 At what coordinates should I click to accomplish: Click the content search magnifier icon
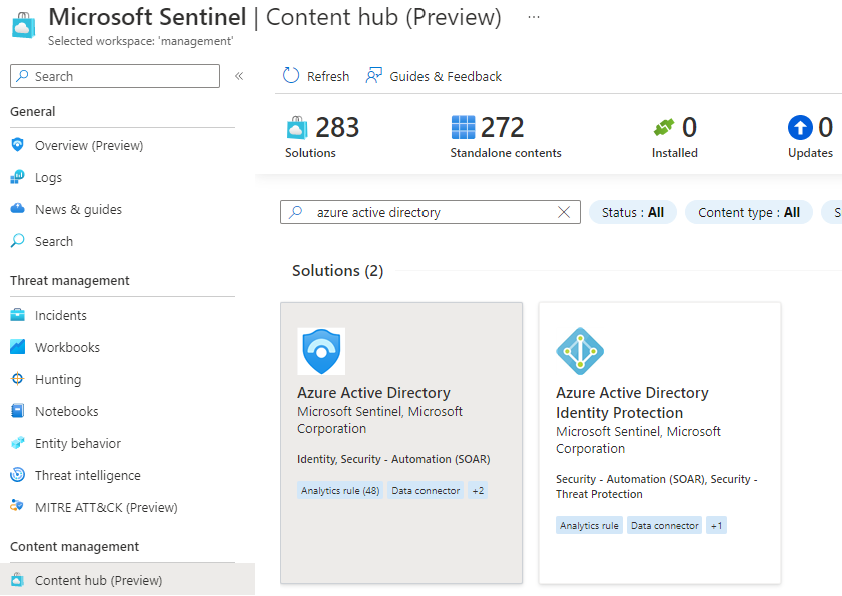click(x=295, y=212)
